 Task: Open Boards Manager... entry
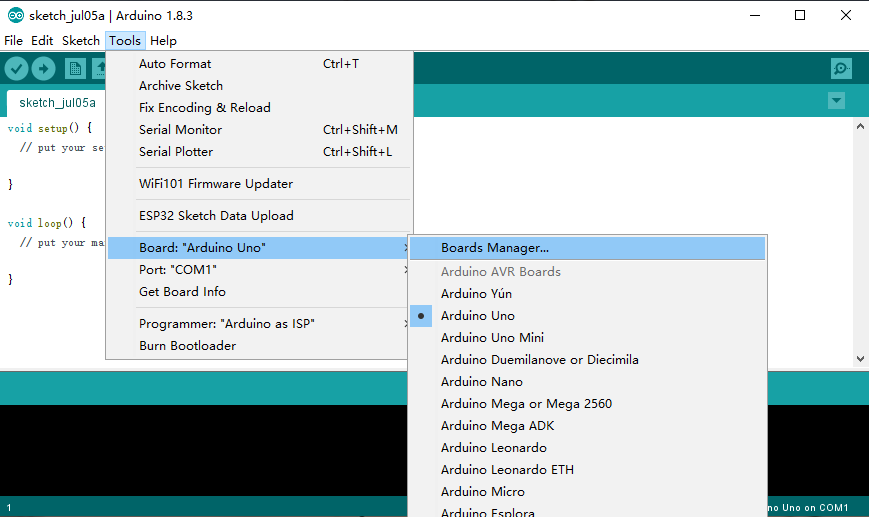pyautogui.click(x=587, y=248)
